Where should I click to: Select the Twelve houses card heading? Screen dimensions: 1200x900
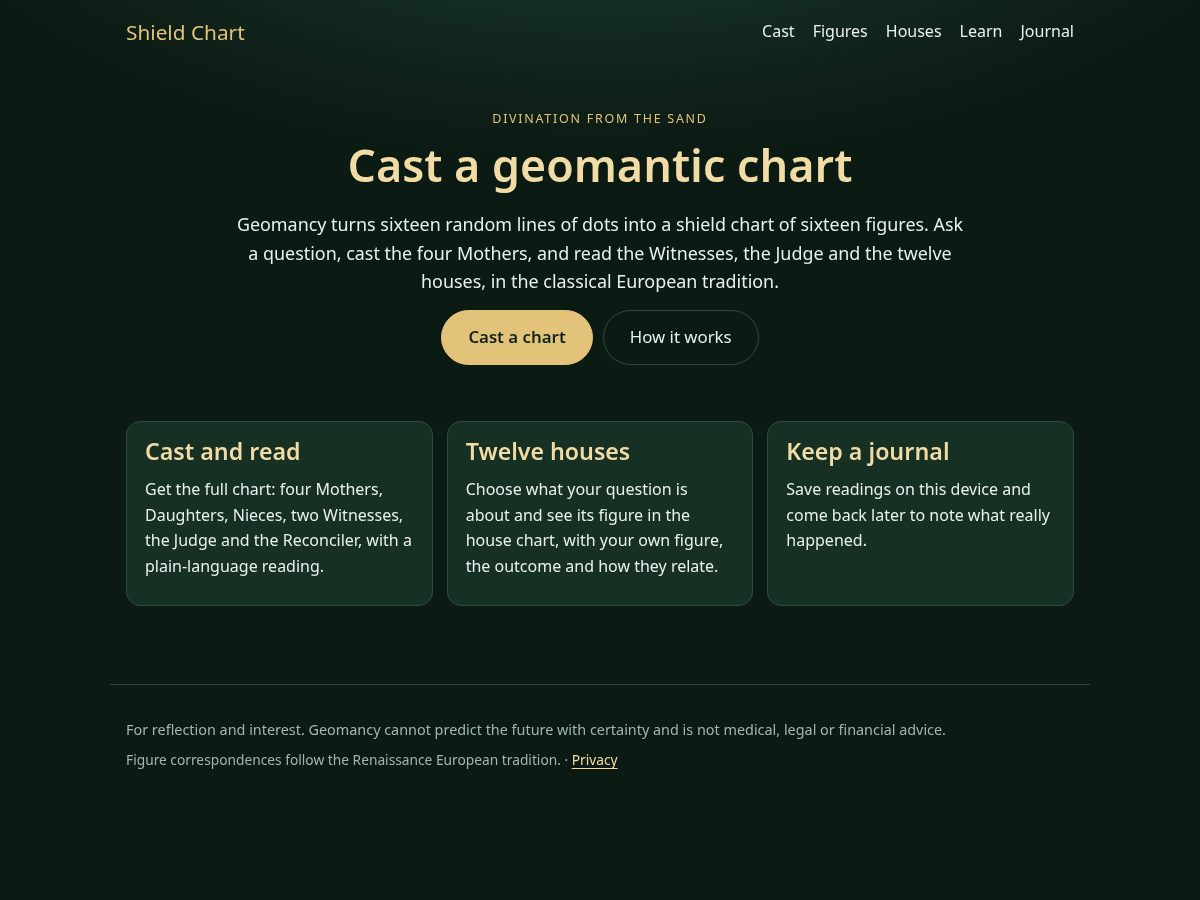[x=548, y=452]
